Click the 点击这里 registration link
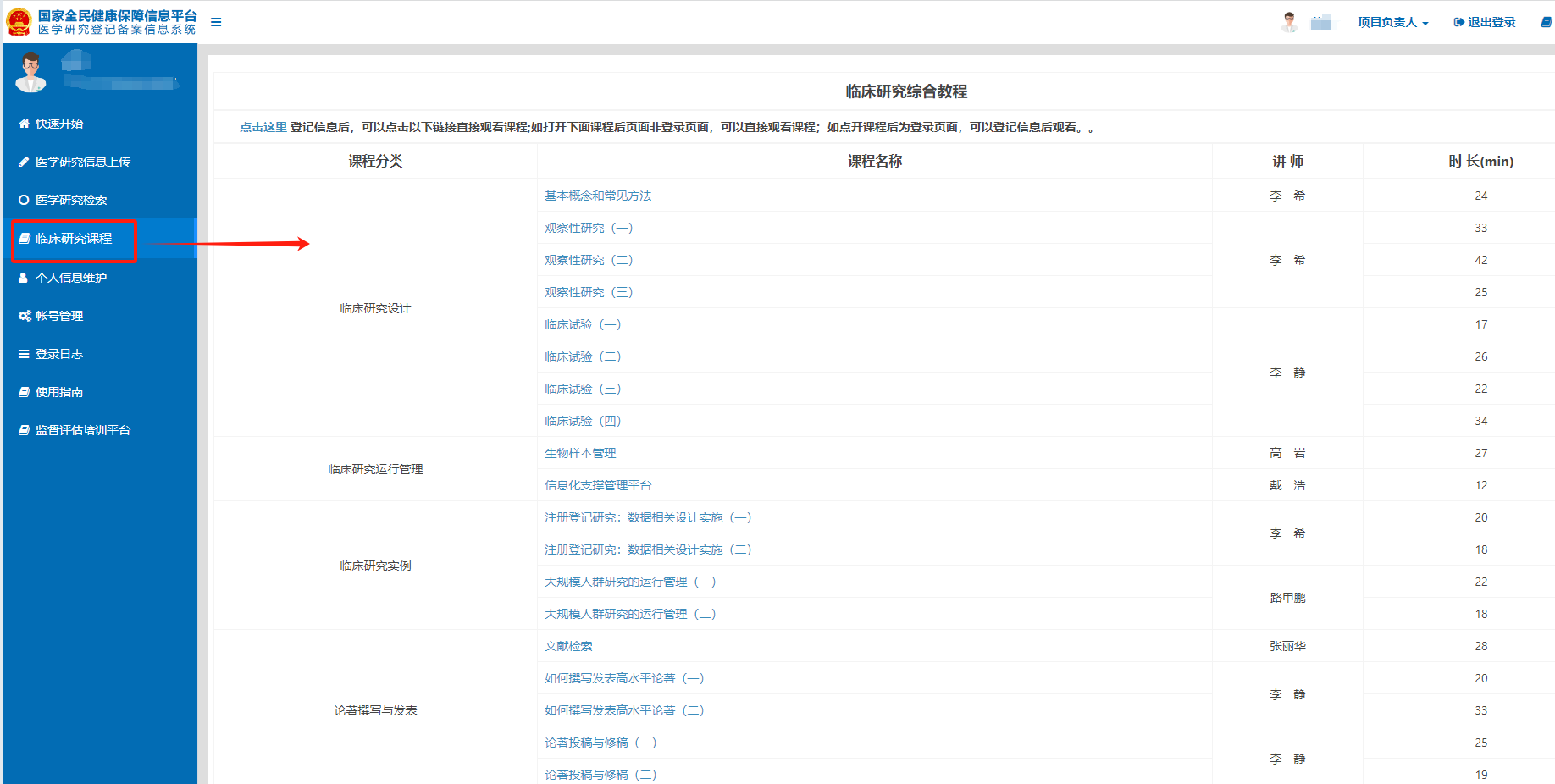 [263, 127]
